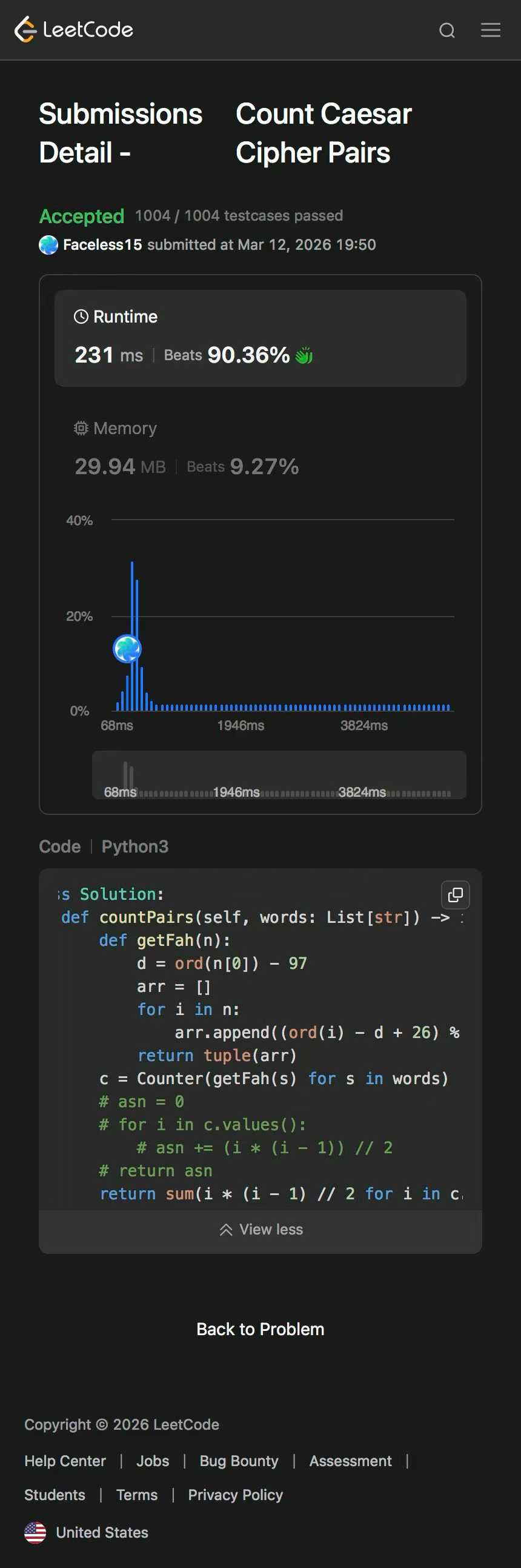Viewport: 521px width, 1568px height.
Task: Copy code with the copy icon
Action: tap(456, 894)
